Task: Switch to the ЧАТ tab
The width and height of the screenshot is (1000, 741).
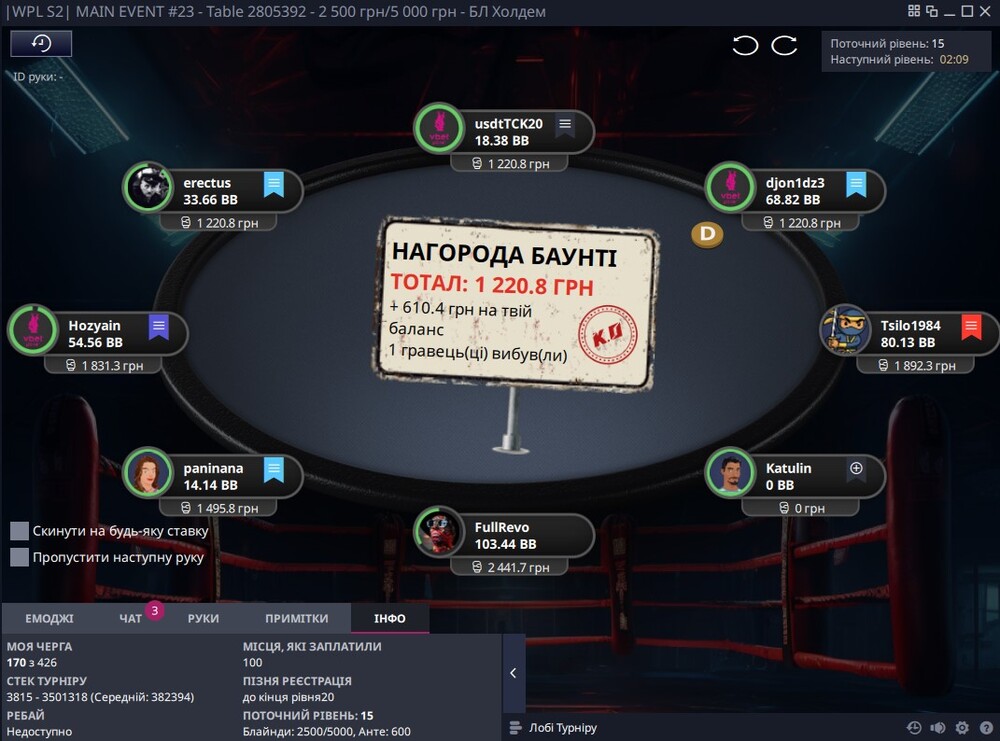Action: (x=131, y=618)
